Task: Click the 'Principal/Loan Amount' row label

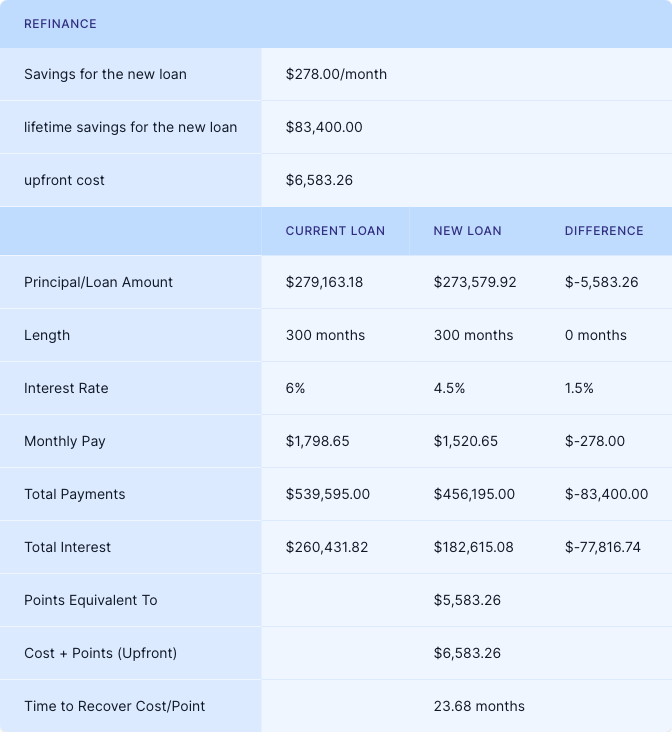Action: coord(98,282)
